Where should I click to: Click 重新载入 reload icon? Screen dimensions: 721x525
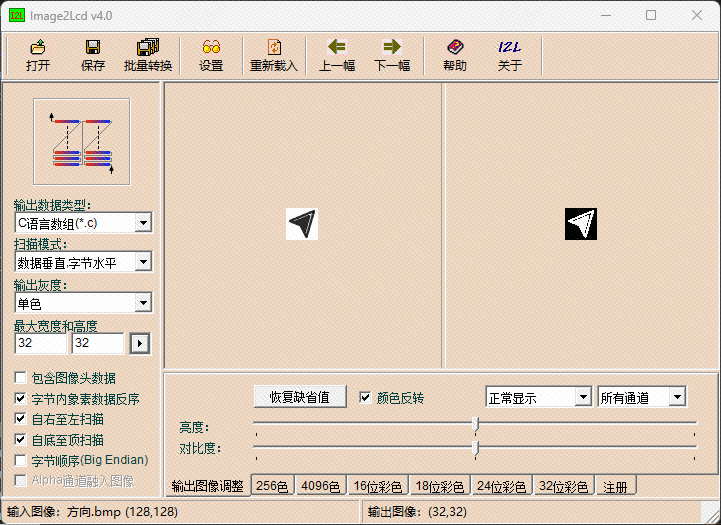pos(274,55)
